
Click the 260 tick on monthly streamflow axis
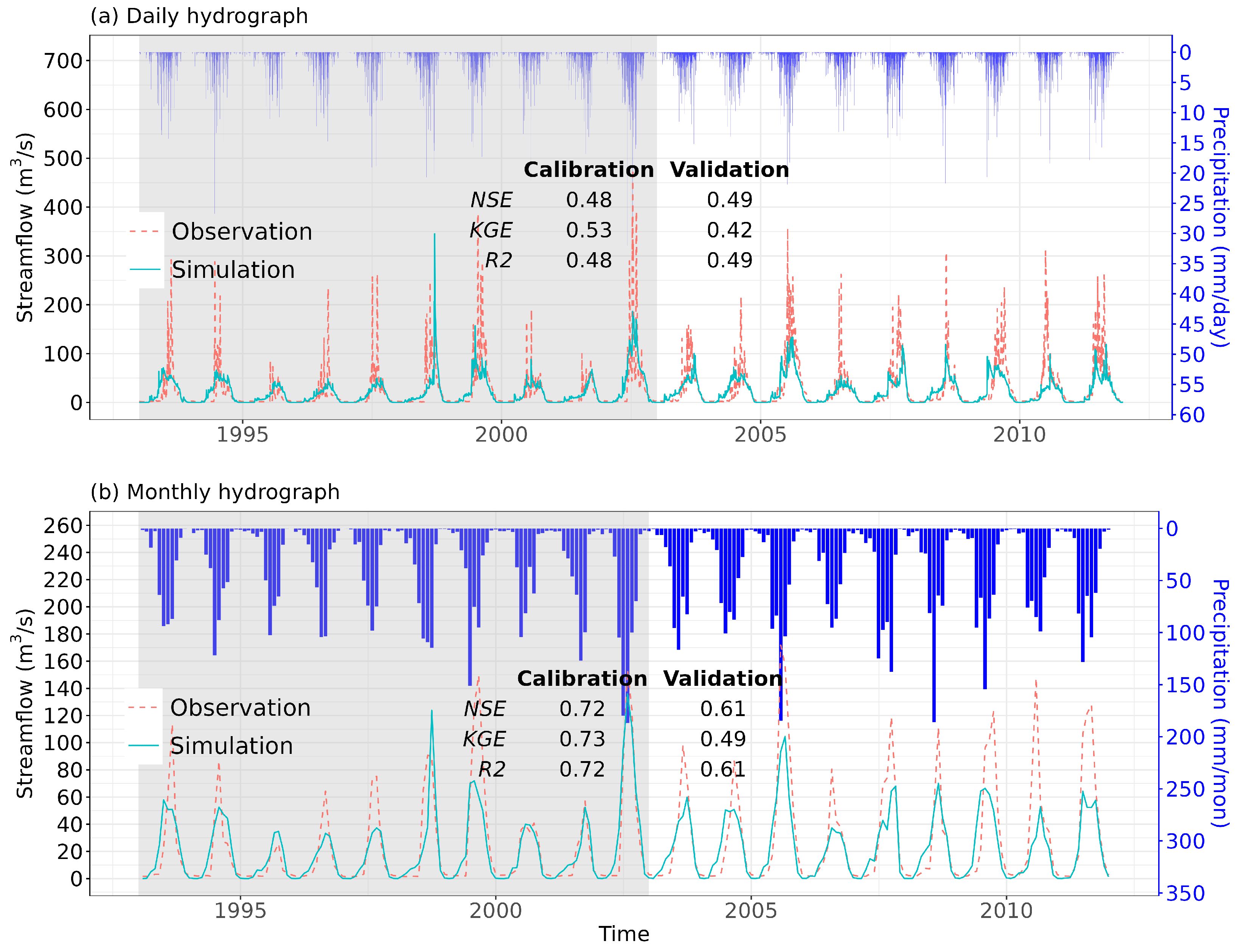pyautogui.click(x=63, y=525)
